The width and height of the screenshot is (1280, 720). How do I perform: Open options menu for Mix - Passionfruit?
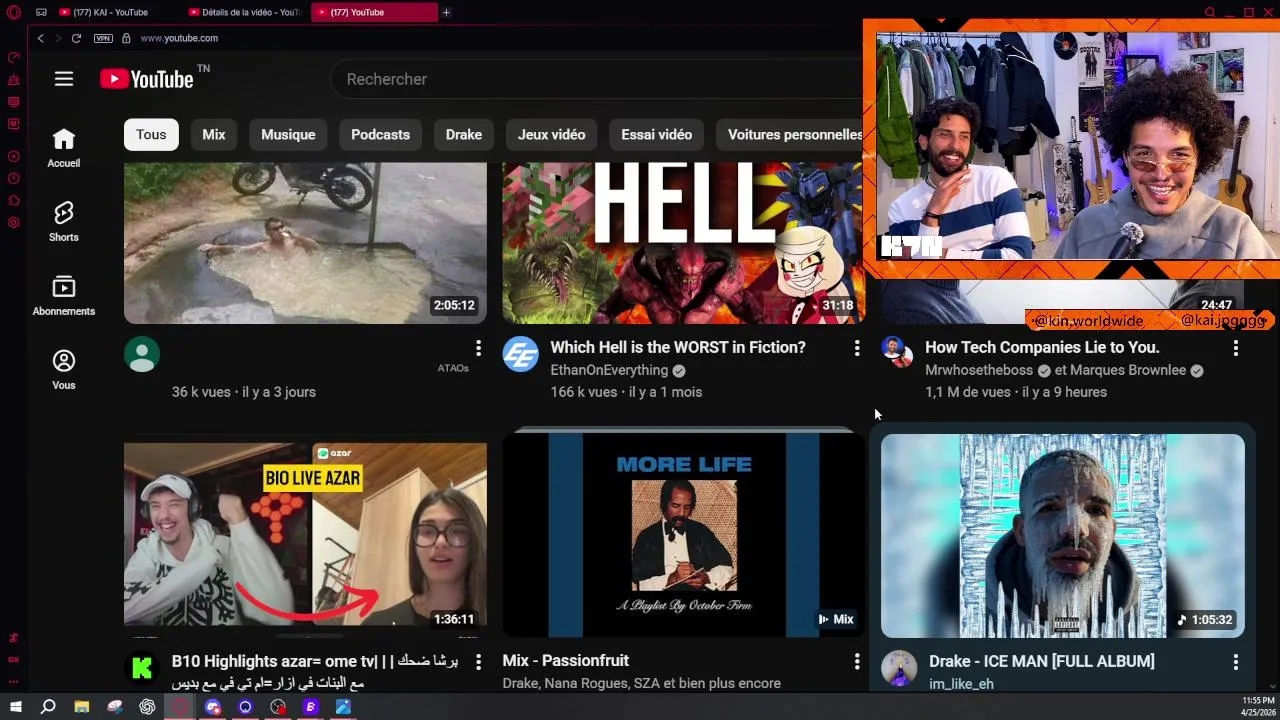pos(856,662)
